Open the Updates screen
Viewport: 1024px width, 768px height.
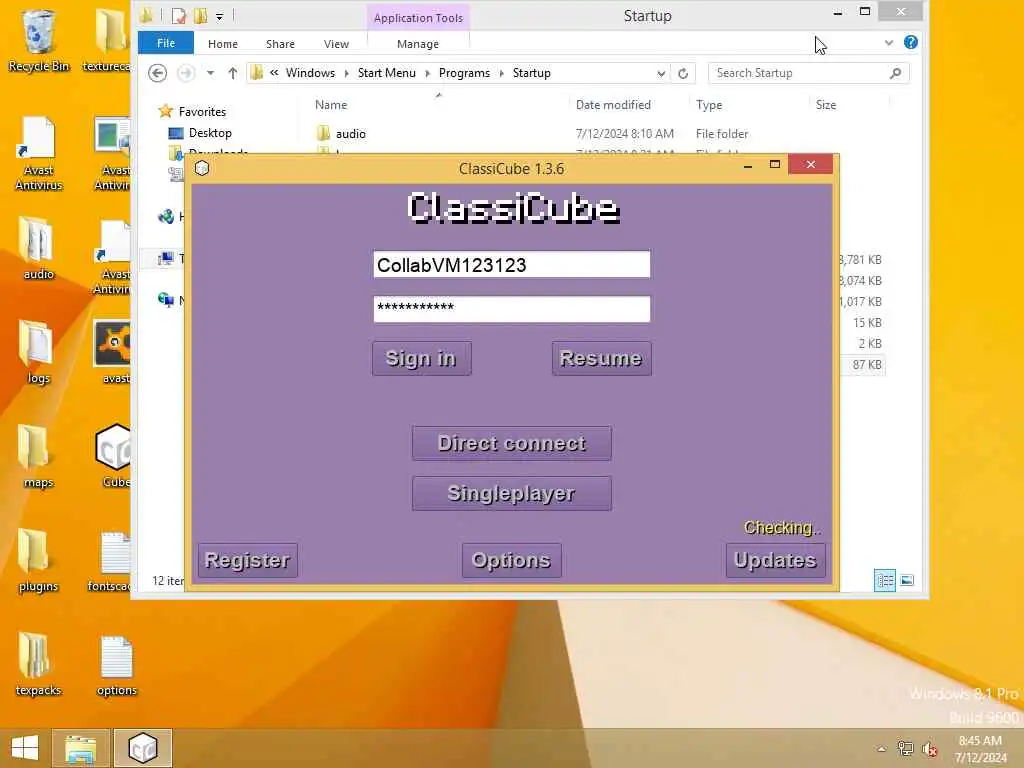pyautogui.click(x=775, y=560)
